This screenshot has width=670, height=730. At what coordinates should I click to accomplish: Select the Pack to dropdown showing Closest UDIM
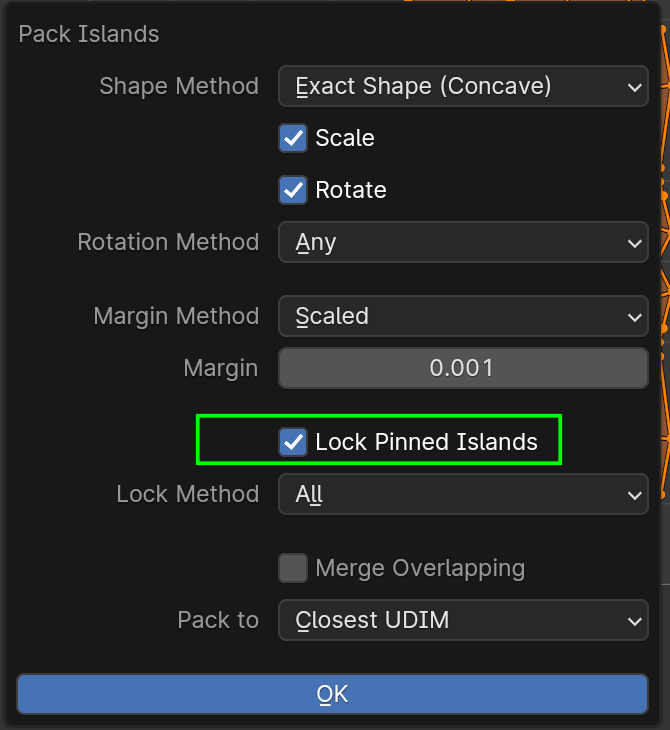click(462, 621)
